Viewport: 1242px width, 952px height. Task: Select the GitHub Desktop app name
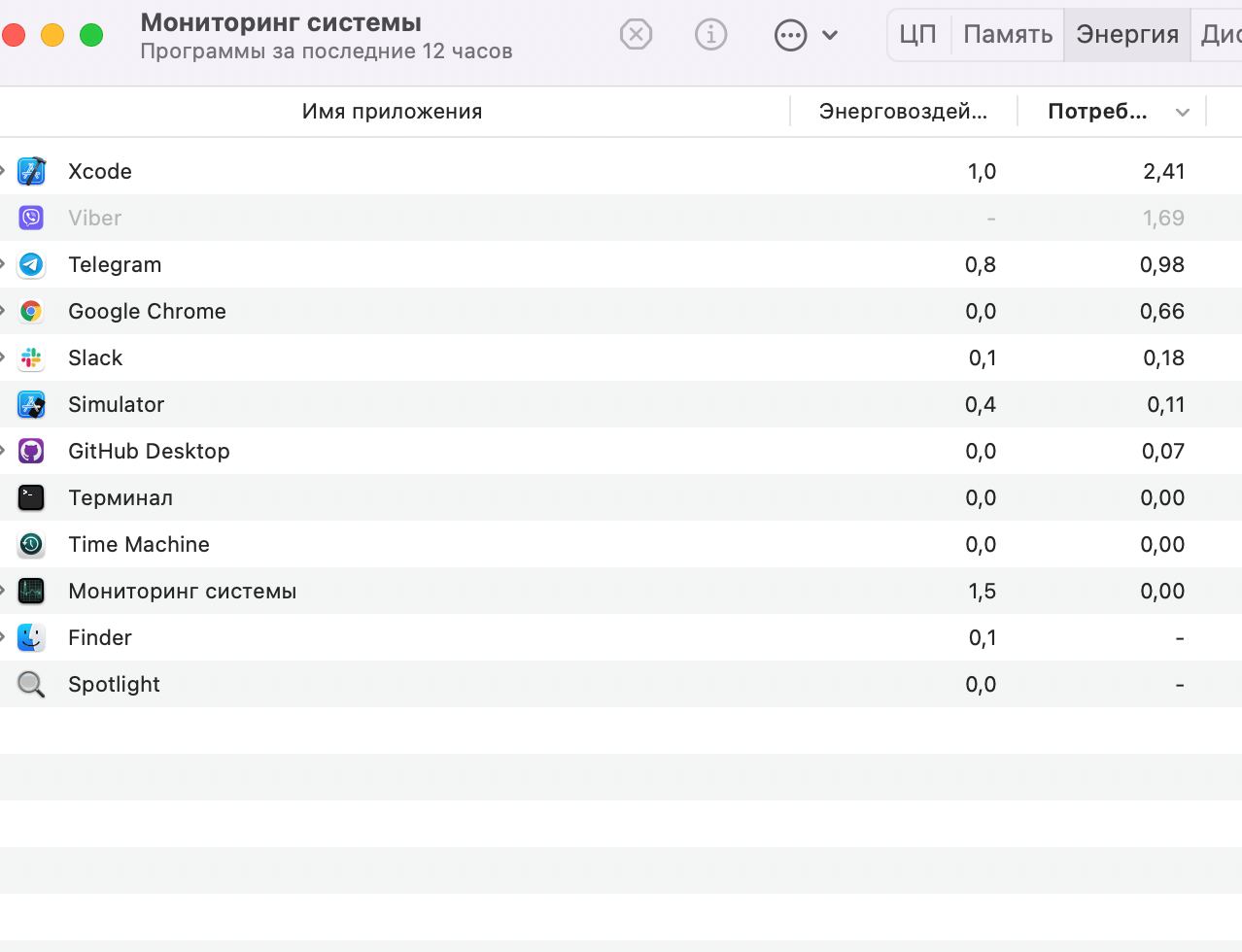coord(149,451)
